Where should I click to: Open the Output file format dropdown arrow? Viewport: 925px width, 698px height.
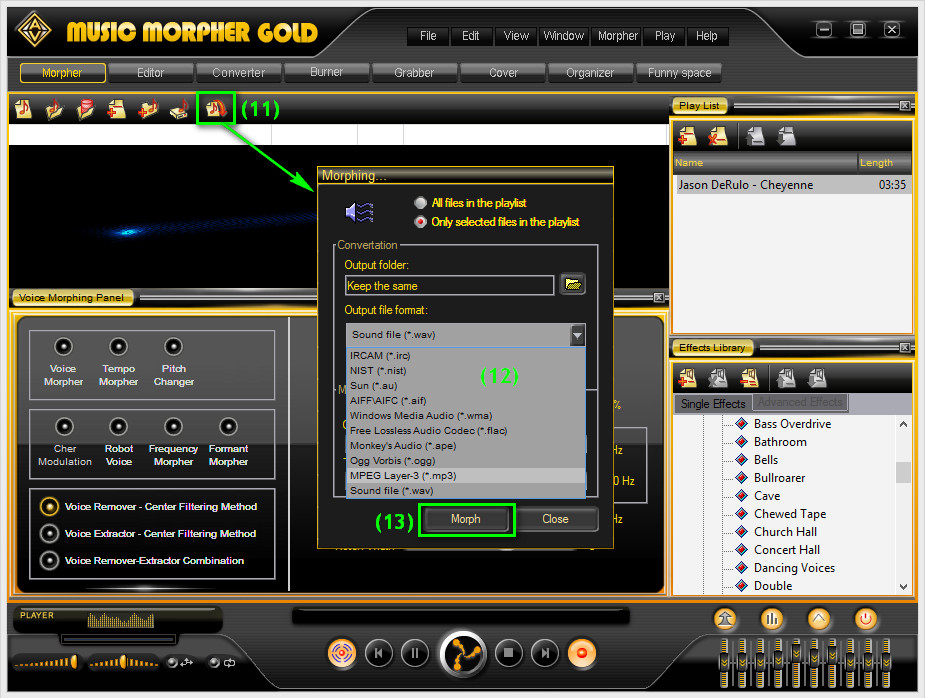pos(578,335)
